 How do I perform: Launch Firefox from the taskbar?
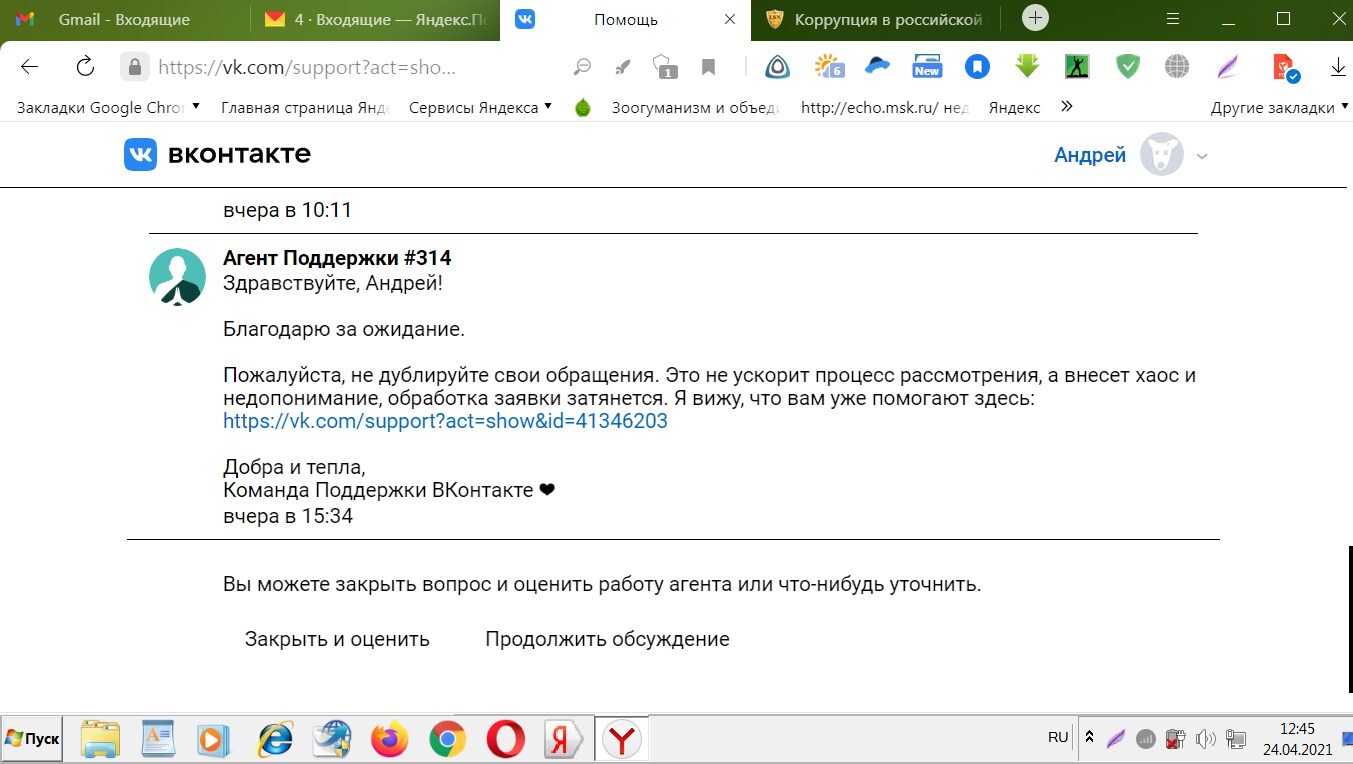tap(389, 740)
